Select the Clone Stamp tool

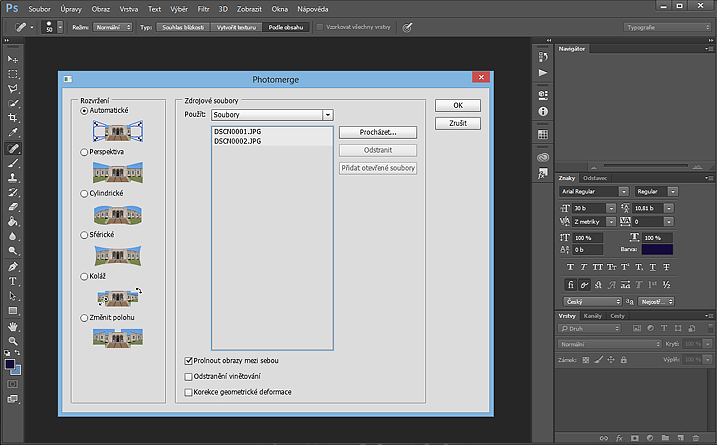tap(13, 178)
